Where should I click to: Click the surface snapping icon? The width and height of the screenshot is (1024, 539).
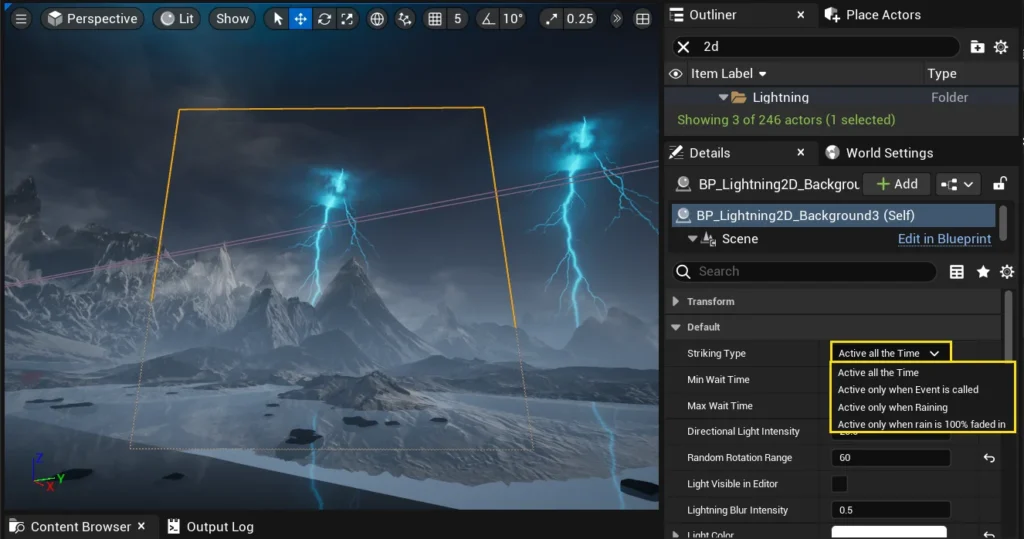(x=404, y=19)
